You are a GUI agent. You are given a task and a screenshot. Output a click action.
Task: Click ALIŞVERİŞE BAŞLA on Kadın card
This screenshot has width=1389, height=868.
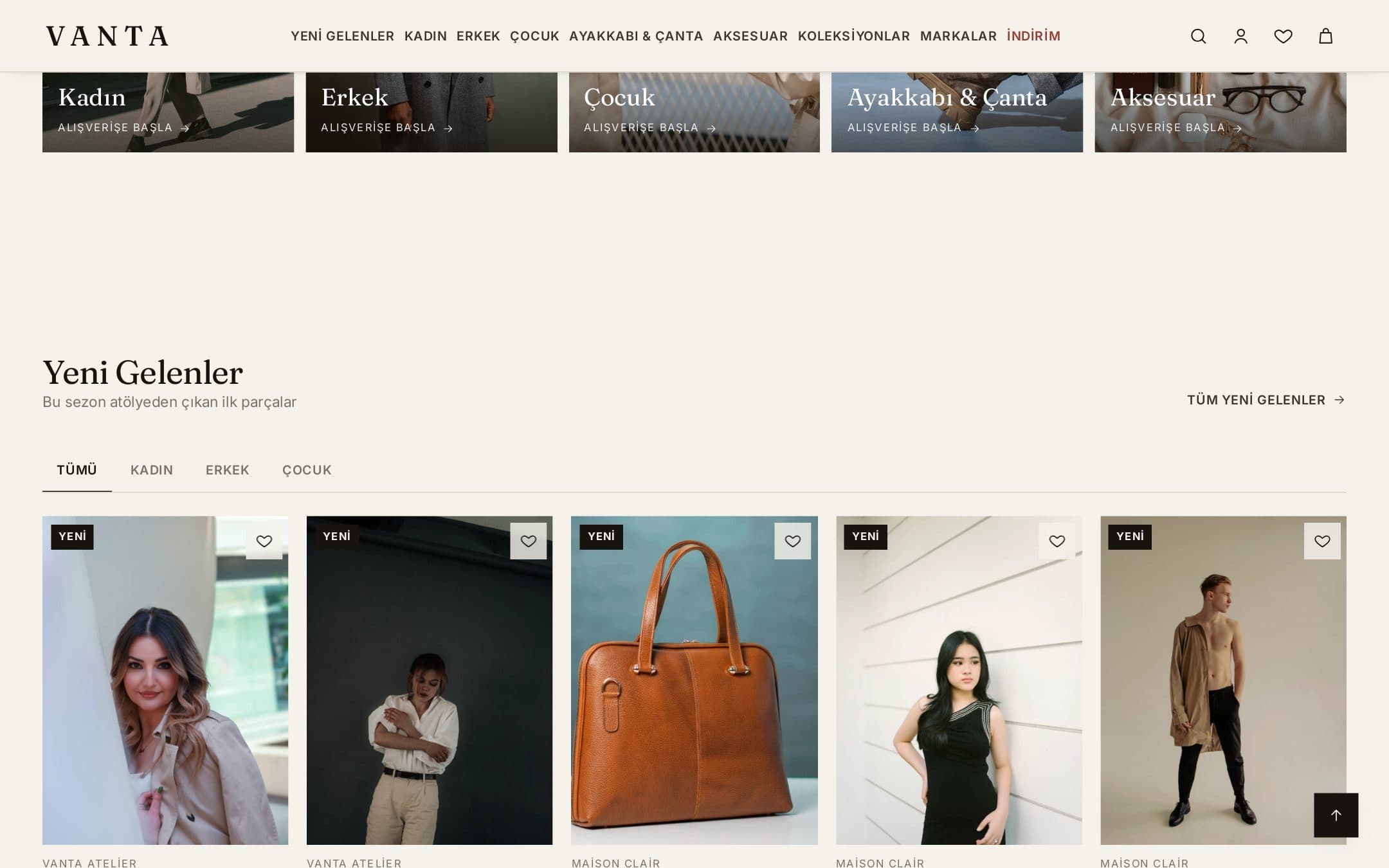[123, 127]
